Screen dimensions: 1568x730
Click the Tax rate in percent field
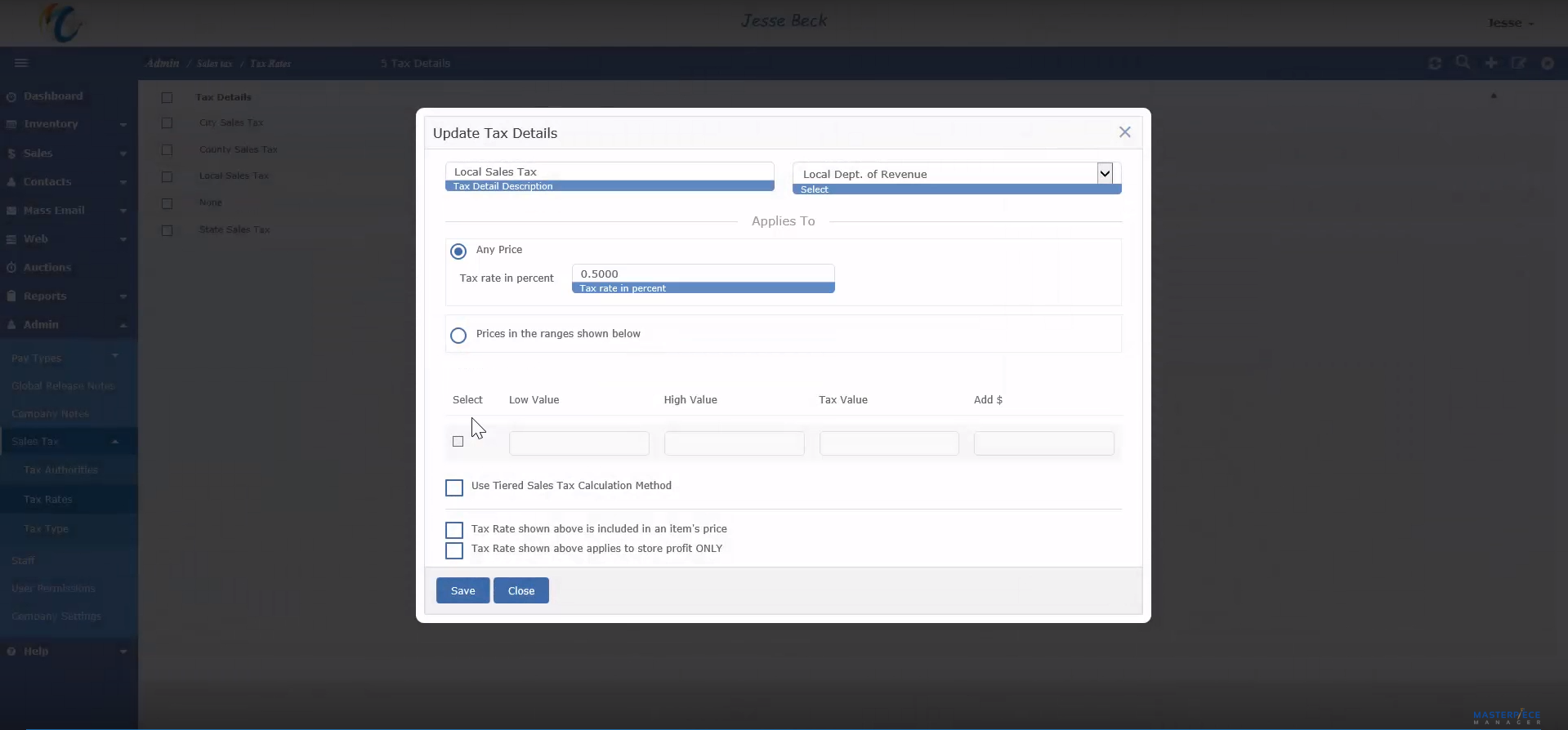tap(704, 274)
